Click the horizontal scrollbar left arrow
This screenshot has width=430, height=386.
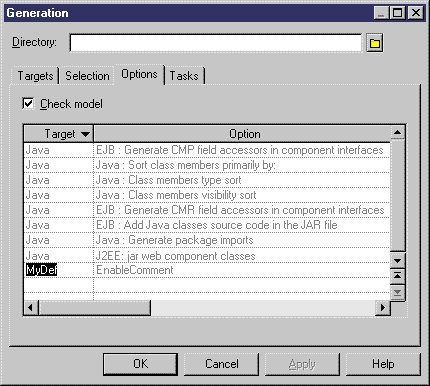click(31, 307)
